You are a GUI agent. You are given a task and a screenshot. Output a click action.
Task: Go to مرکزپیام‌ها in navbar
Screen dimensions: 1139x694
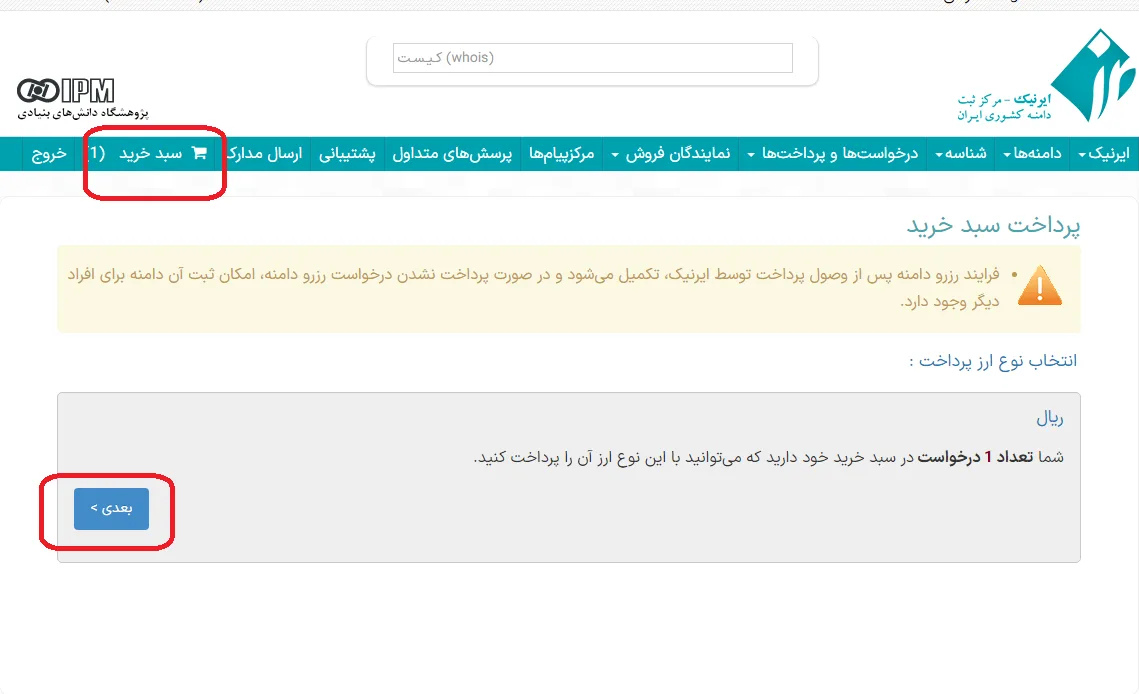click(562, 153)
